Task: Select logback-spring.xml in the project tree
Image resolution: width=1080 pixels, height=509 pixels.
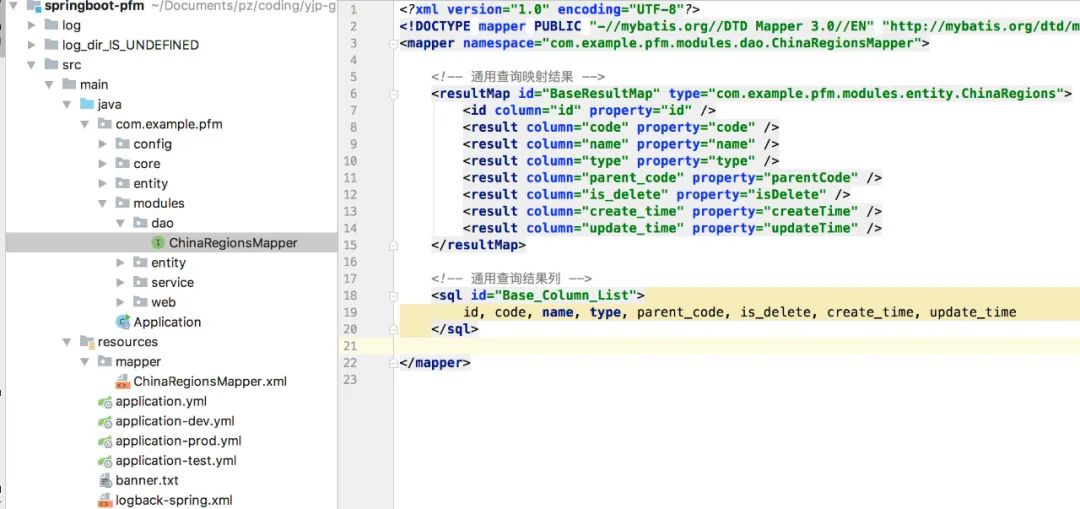Action: pos(174,500)
